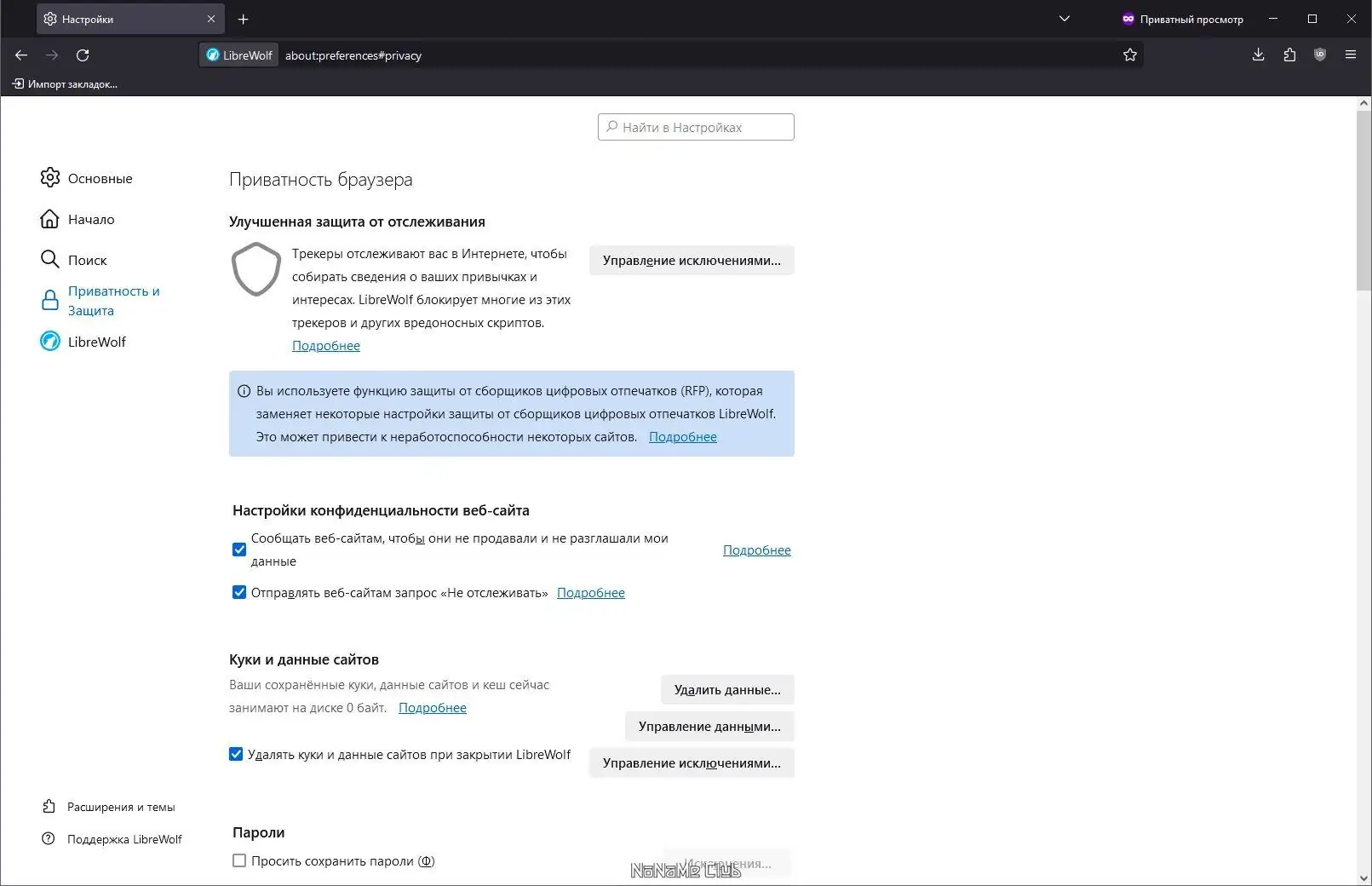Viewport: 1372px width, 886px height.
Task: Open Основные settings category
Action: [86, 178]
